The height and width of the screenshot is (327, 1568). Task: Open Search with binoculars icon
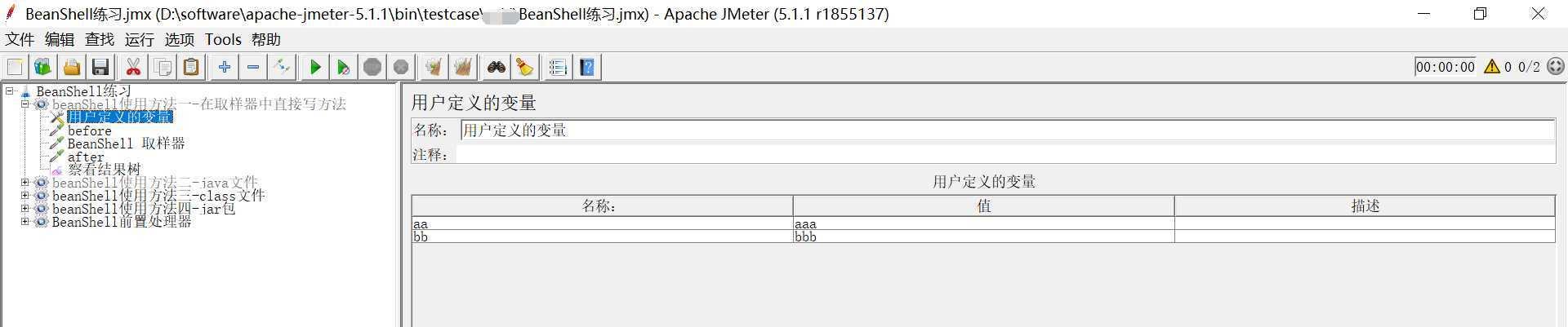pos(496,67)
